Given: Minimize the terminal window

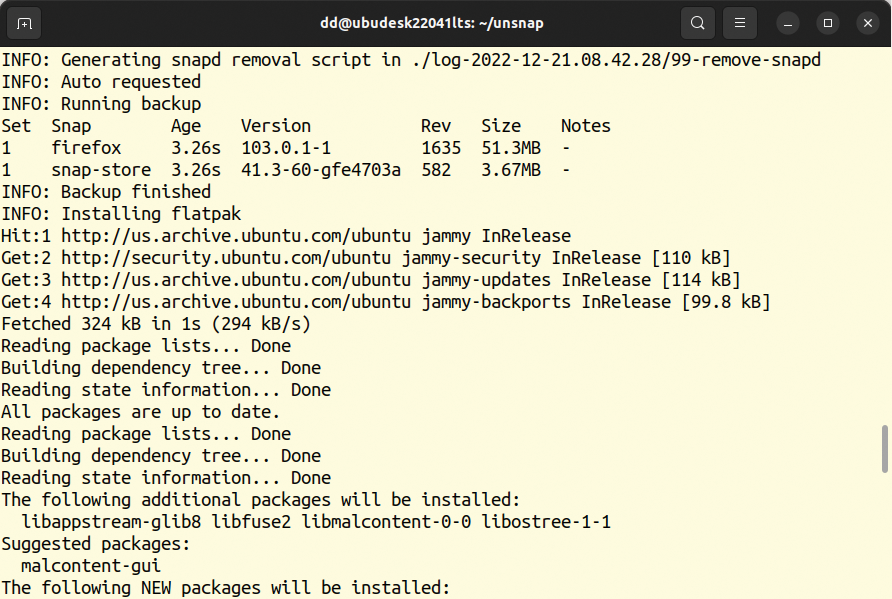Looking at the screenshot, I should point(788,23).
